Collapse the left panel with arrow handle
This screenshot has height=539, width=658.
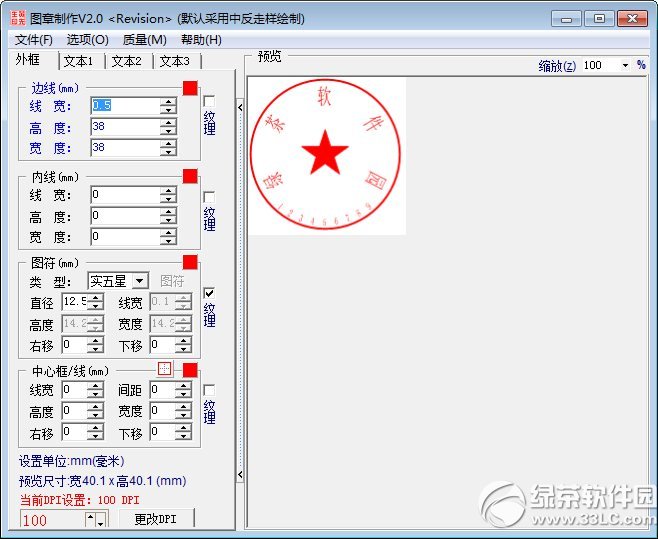[x=240, y=105]
